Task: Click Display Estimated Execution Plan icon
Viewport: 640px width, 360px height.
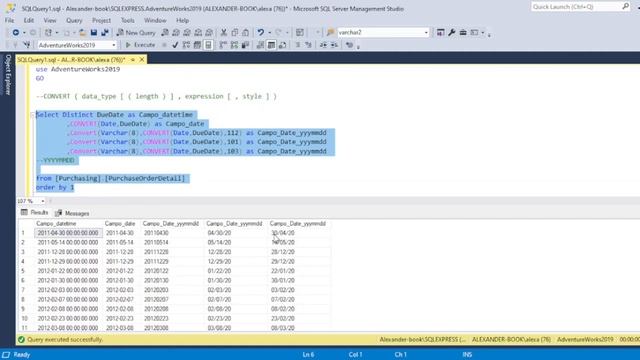Action: tap(186, 45)
